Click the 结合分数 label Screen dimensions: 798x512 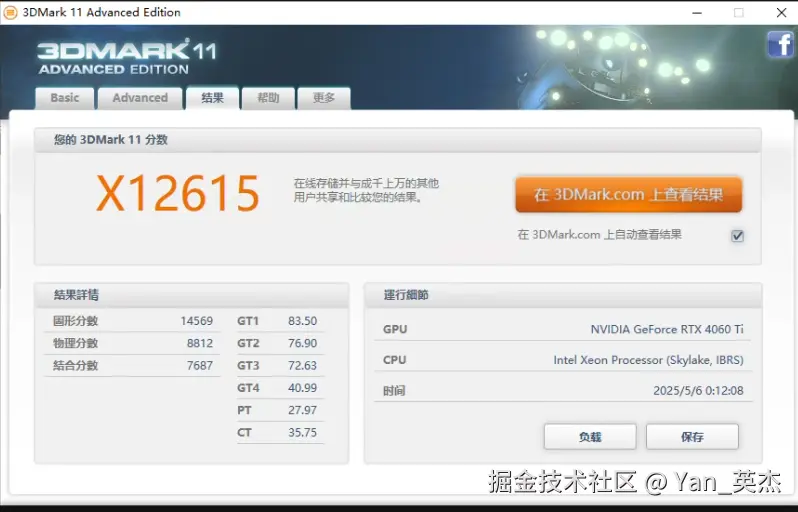tap(75, 365)
